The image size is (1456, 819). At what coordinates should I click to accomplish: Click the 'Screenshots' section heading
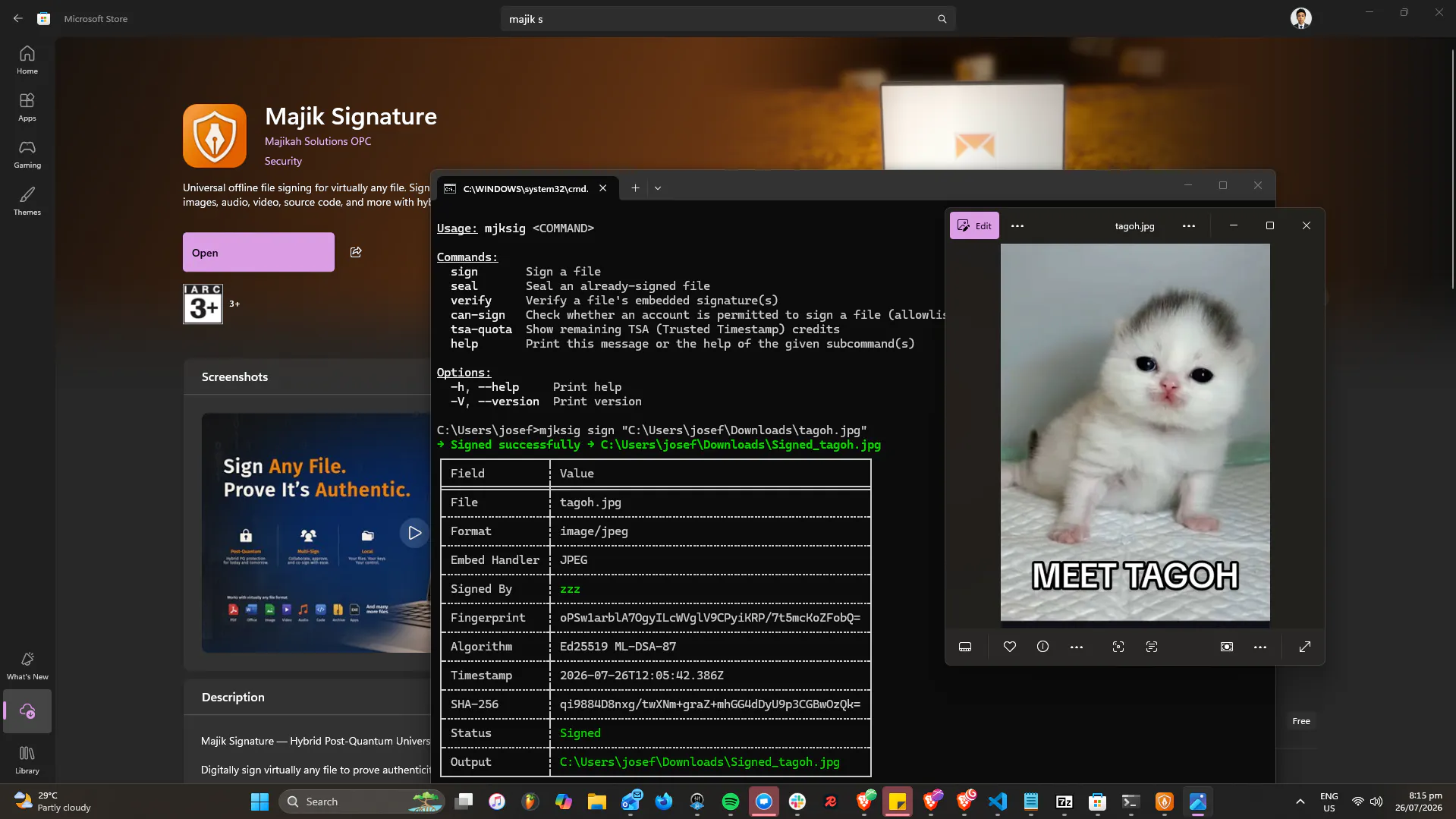pos(234,376)
